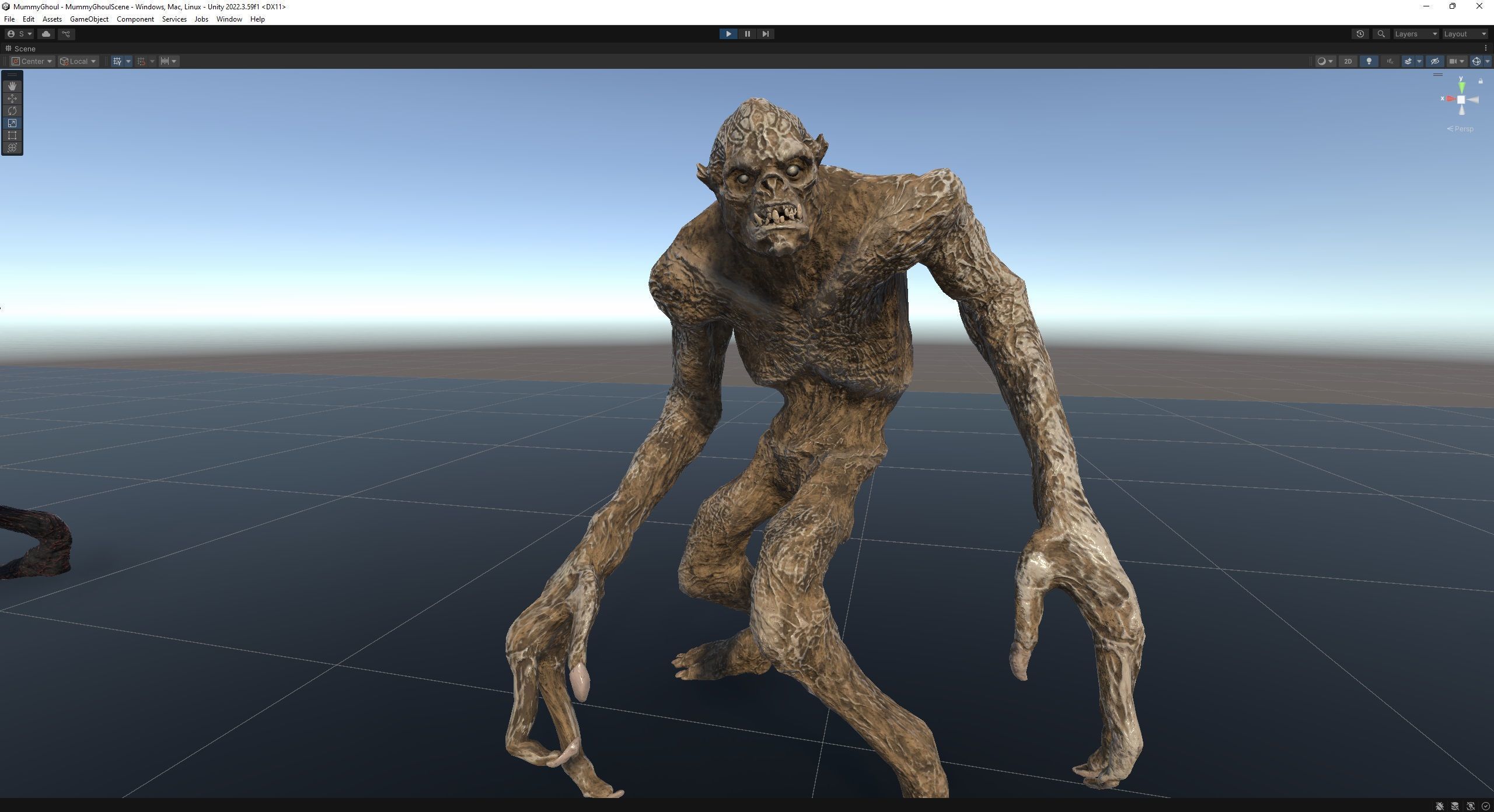This screenshot has width=1494, height=812.
Task: Toggle Gizmos display button
Action: click(x=1476, y=61)
